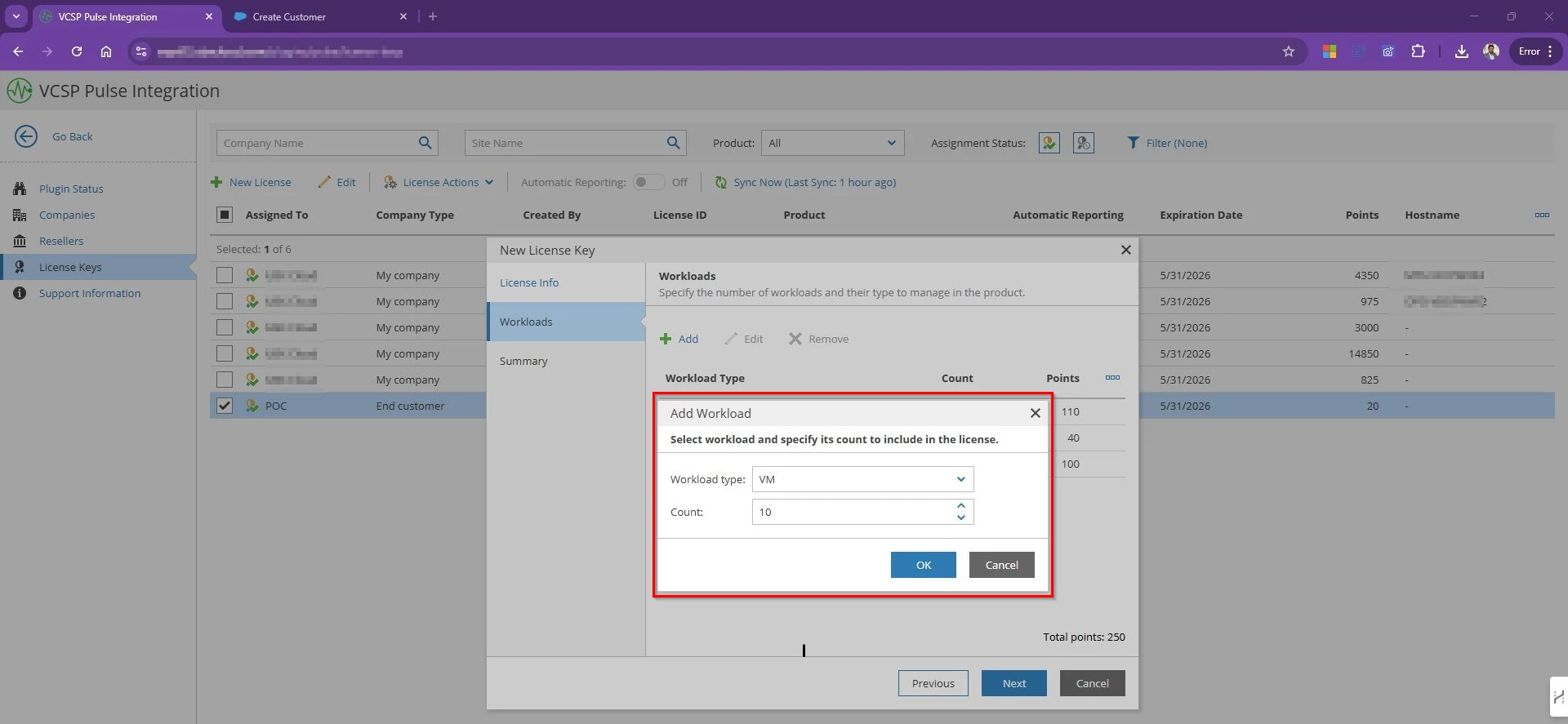Click the assigned status filter icon
Viewport: 1568px width, 724px height.
click(x=1049, y=143)
